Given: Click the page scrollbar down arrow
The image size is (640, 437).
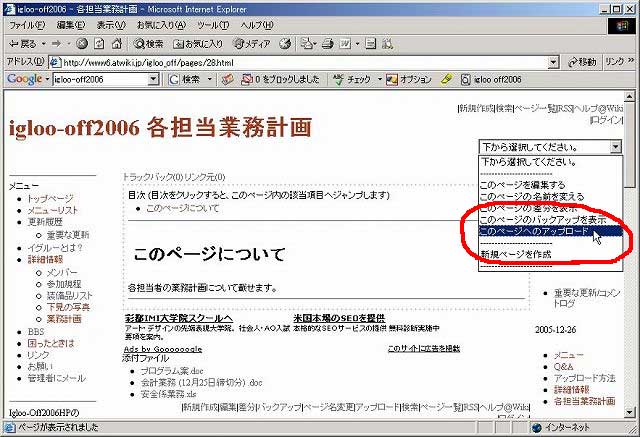Looking at the screenshot, I should [629, 413].
